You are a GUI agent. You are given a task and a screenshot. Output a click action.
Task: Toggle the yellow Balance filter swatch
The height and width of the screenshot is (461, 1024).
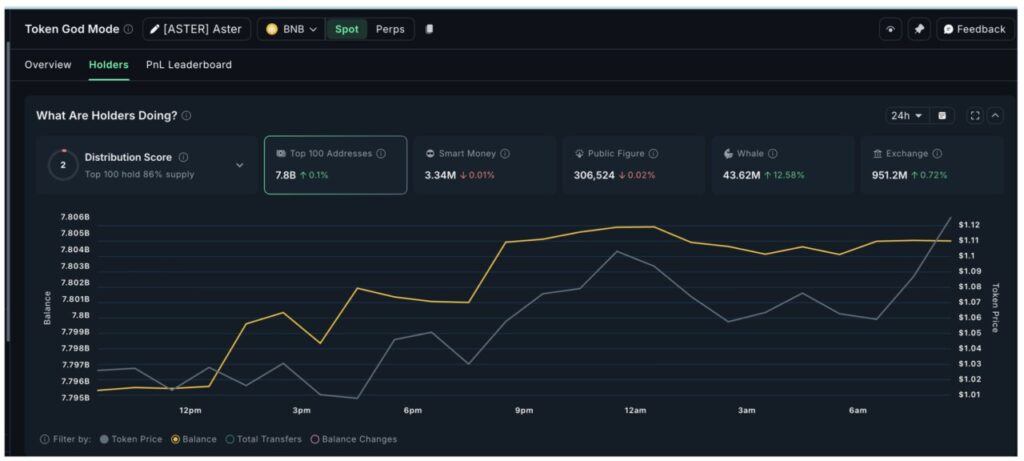coord(177,439)
